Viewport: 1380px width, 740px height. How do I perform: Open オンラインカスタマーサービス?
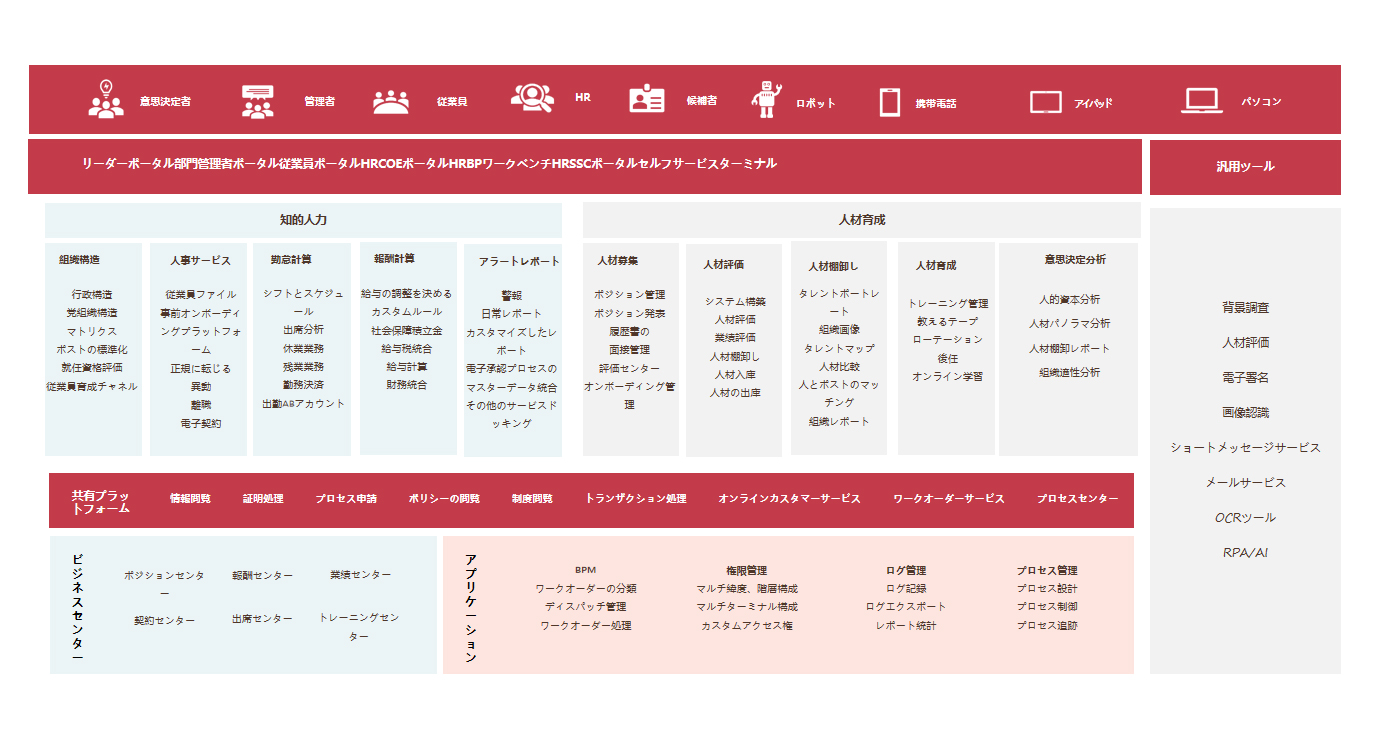pyautogui.click(x=789, y=499)
